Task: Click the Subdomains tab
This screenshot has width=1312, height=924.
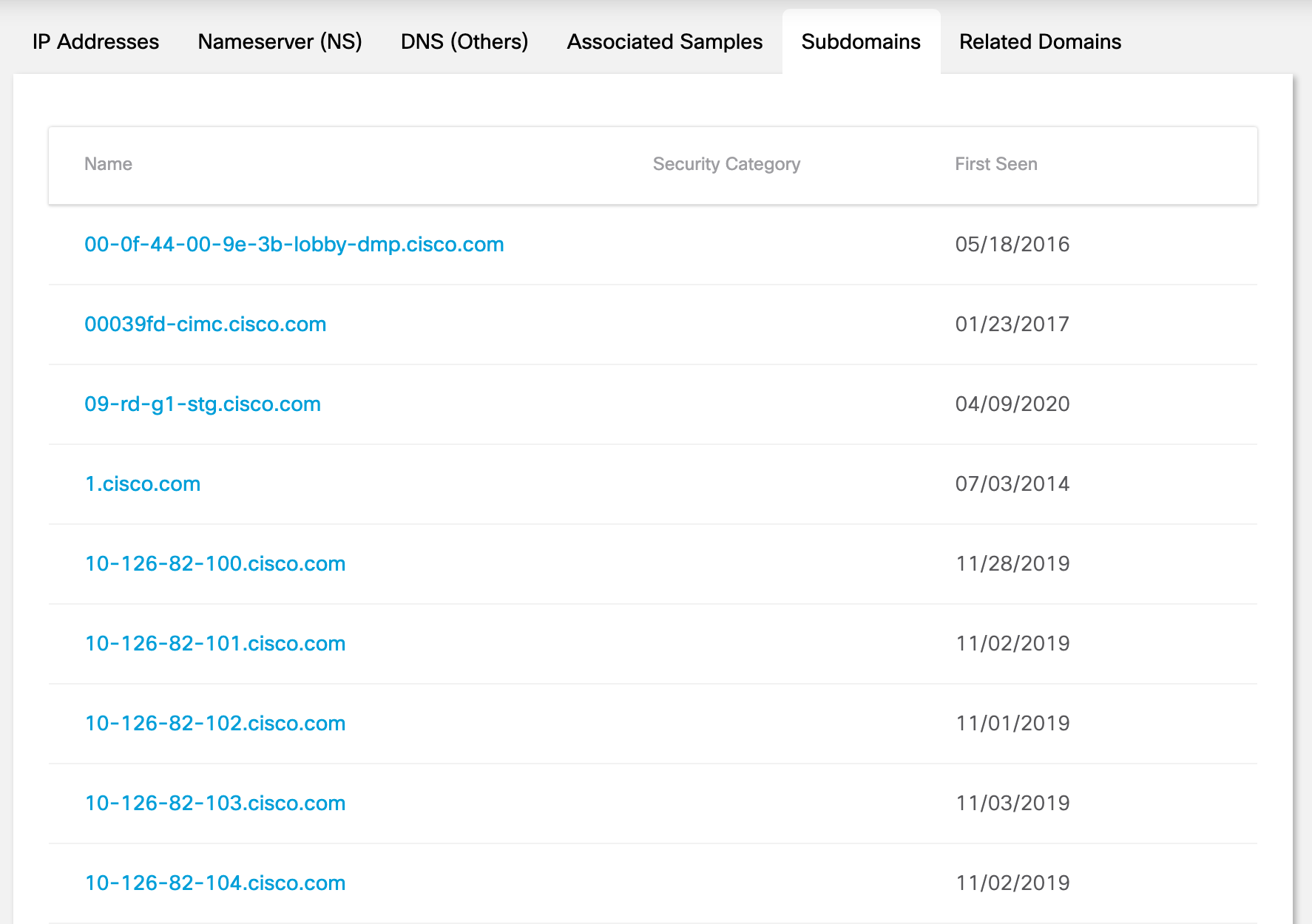Action: [x=861, y=41]
